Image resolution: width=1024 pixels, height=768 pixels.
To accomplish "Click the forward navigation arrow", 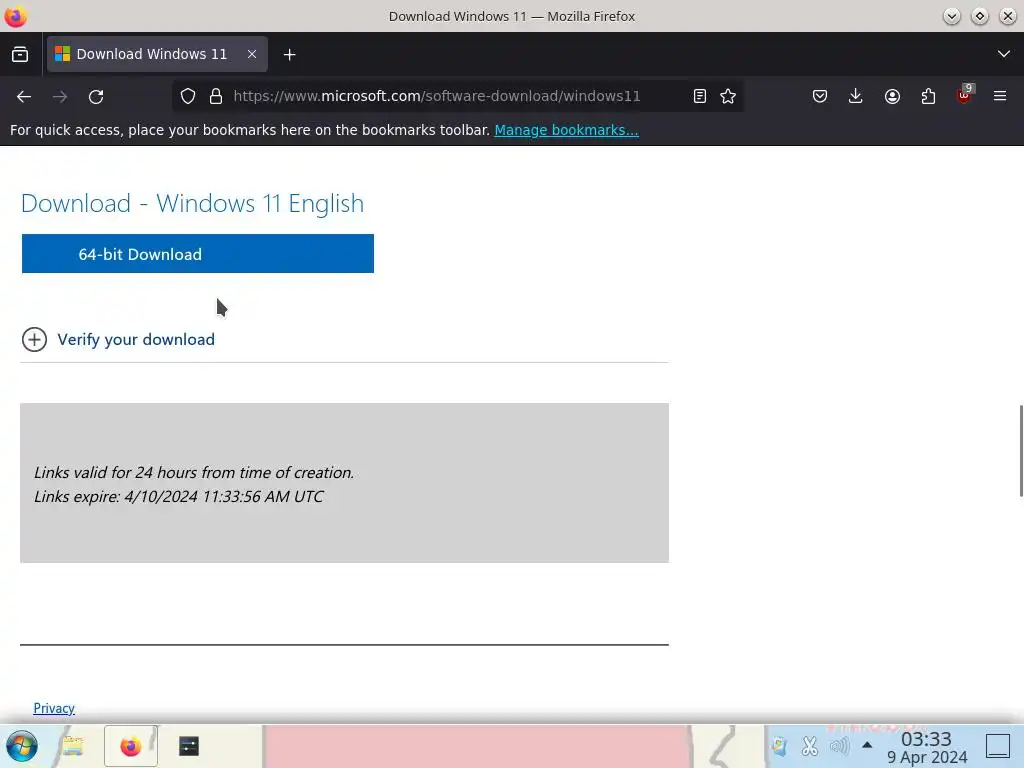I will [60, 97].
